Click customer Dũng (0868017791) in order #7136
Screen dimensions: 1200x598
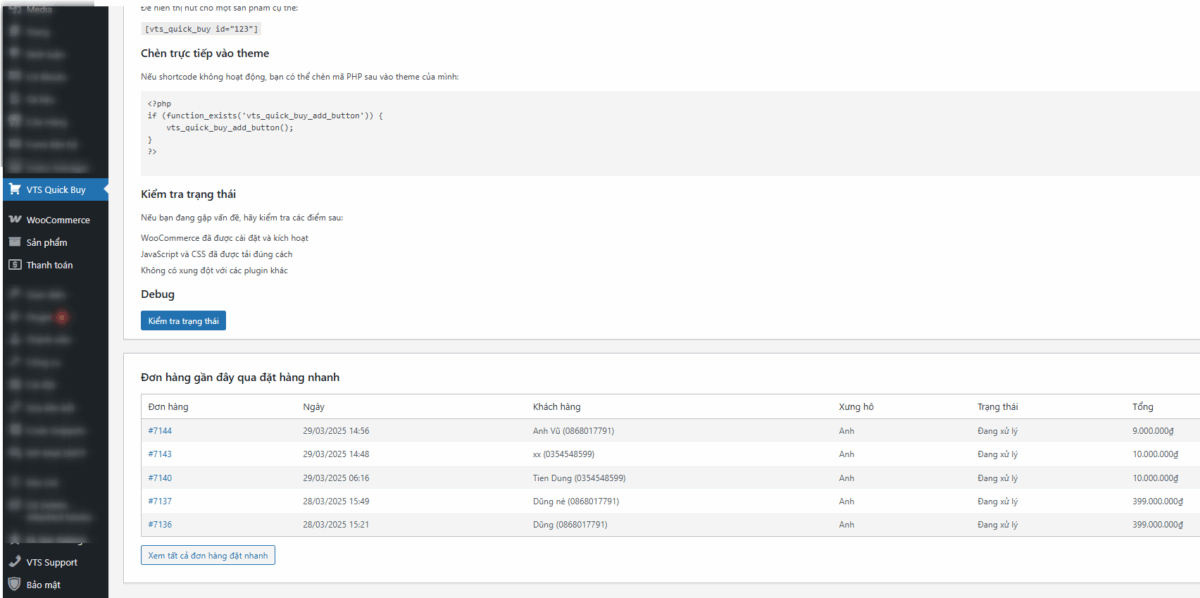(x=570, y=524)
